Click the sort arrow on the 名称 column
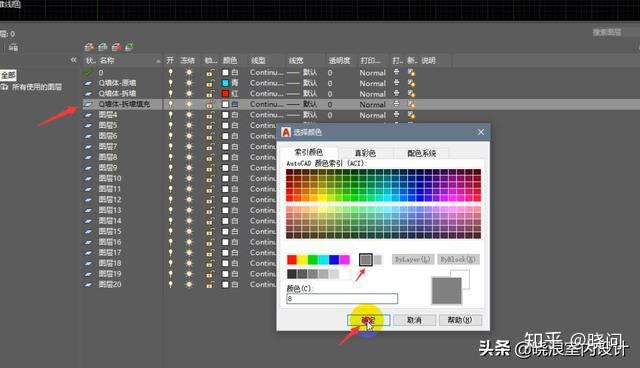Screen dimensions: 640x368 pos(158,61)
